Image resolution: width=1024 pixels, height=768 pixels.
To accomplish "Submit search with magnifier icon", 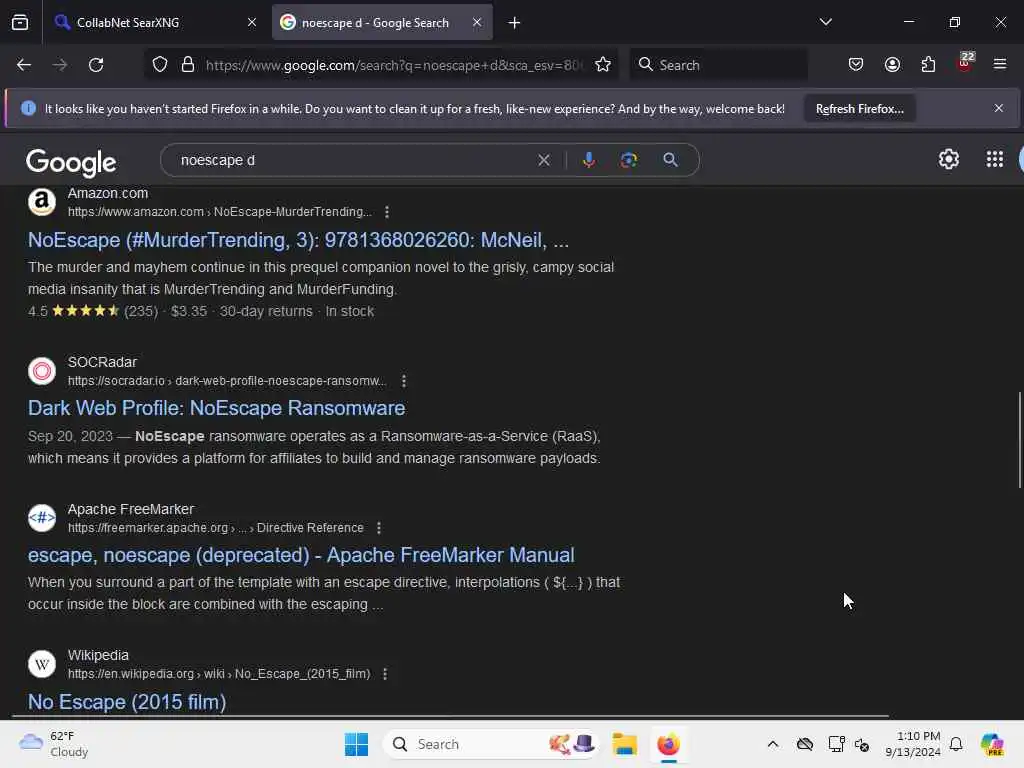I will (x=671, y=160).
